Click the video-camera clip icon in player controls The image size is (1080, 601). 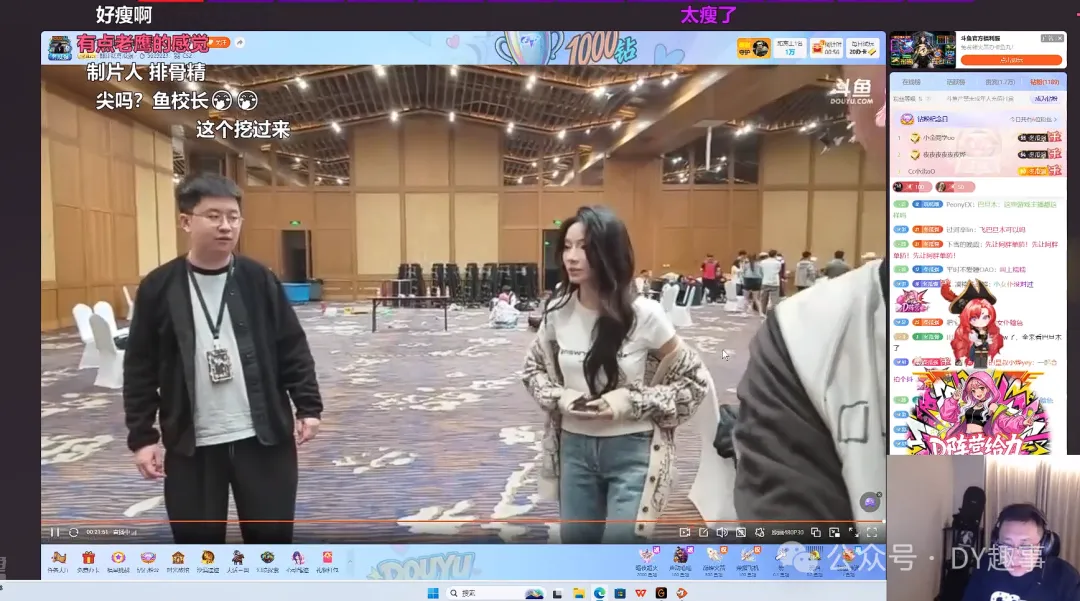click(x=685, y=532)
